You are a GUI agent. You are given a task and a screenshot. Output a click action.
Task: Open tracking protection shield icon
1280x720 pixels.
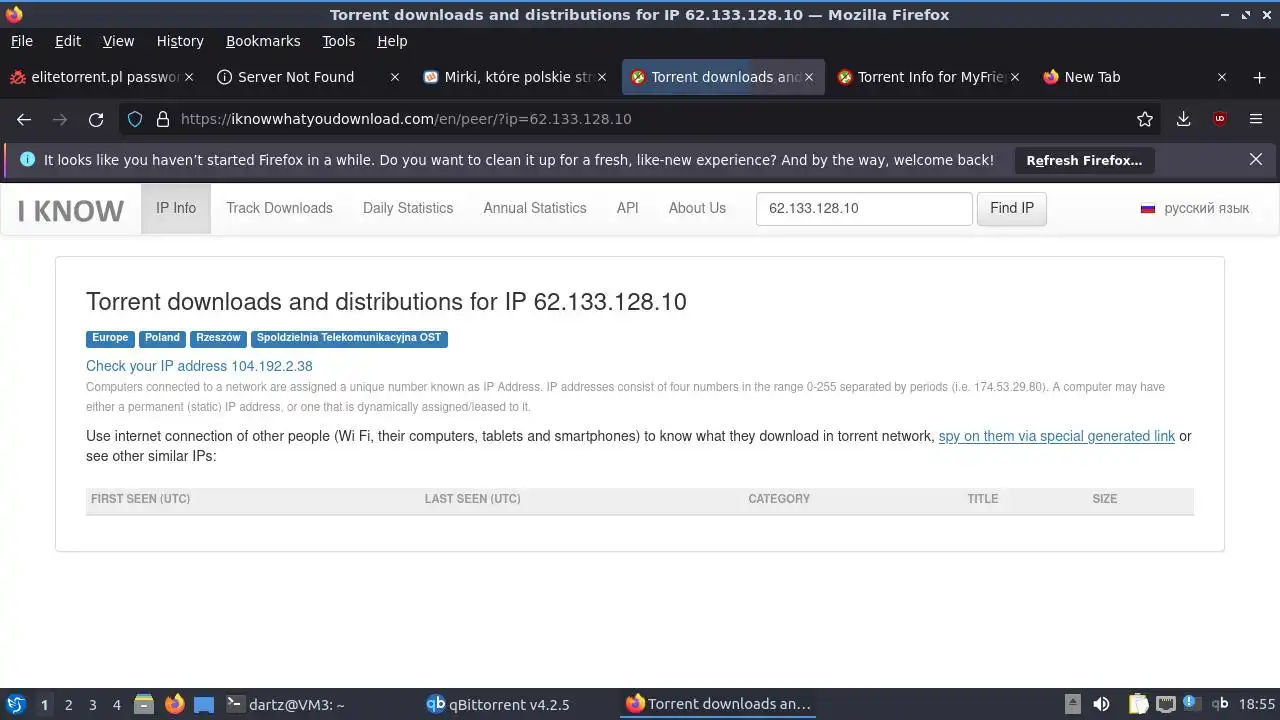coord(135,119)
